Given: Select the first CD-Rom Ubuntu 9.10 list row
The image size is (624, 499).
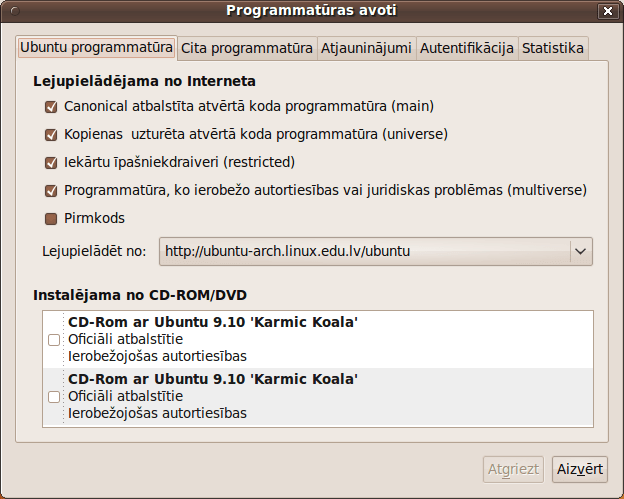Looking at the screenshot, I should pyautogui.click(x=318, y=339).
